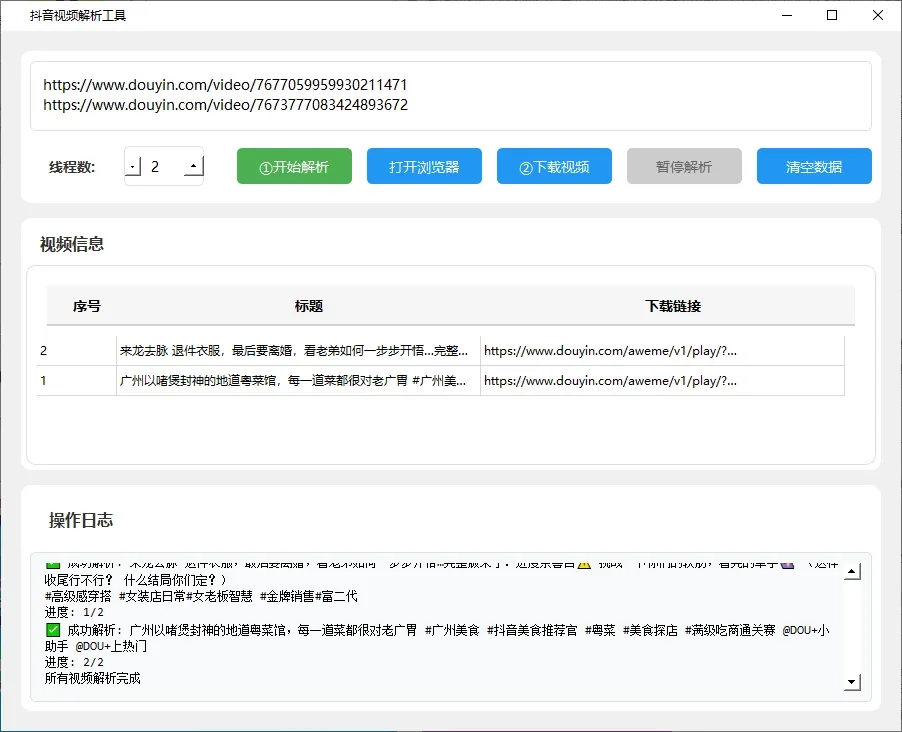Select URL ending in 30211471
Screen dimensions: 902x732
pos(225,85)
